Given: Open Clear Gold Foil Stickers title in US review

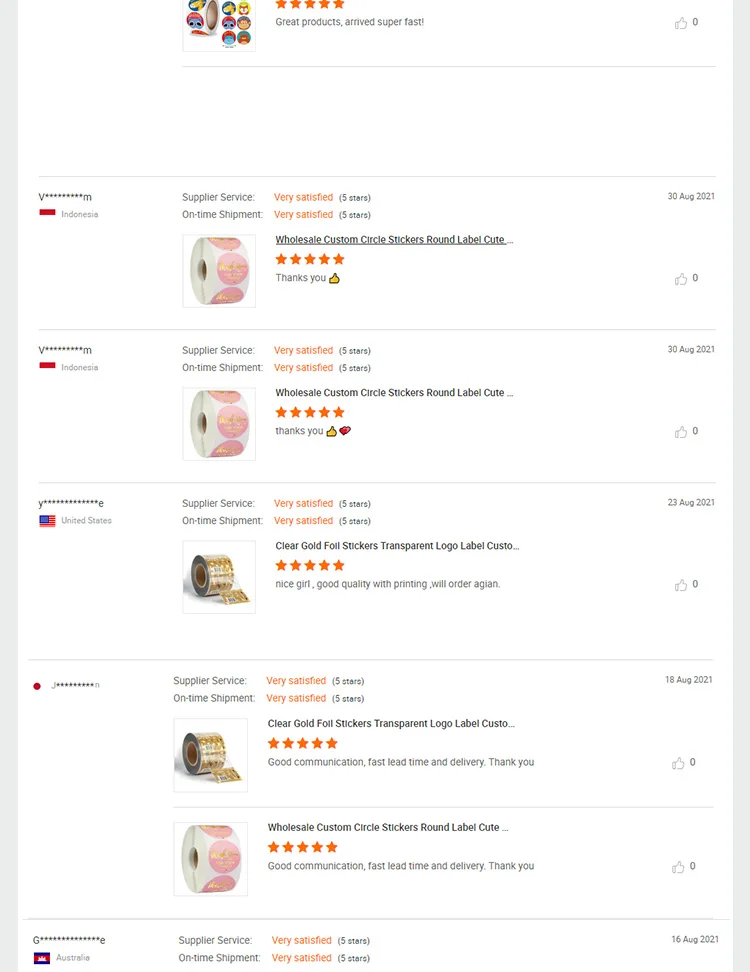Looking at the screenshot, I should click(397, 546).
